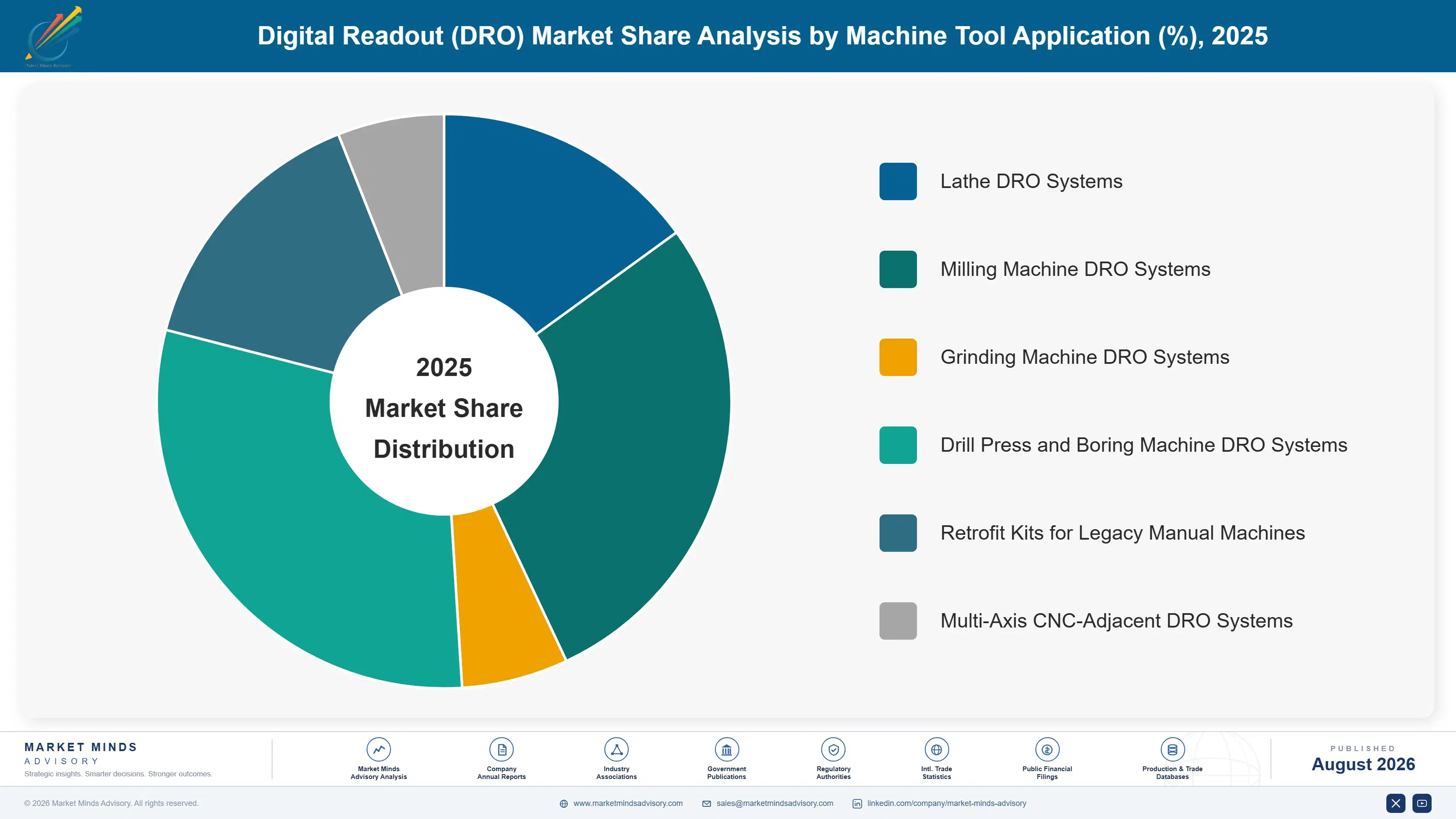Click the Drill Press and Boring legend swatch
Viewport: 1456px width, 819px height.
pos(897,445)
